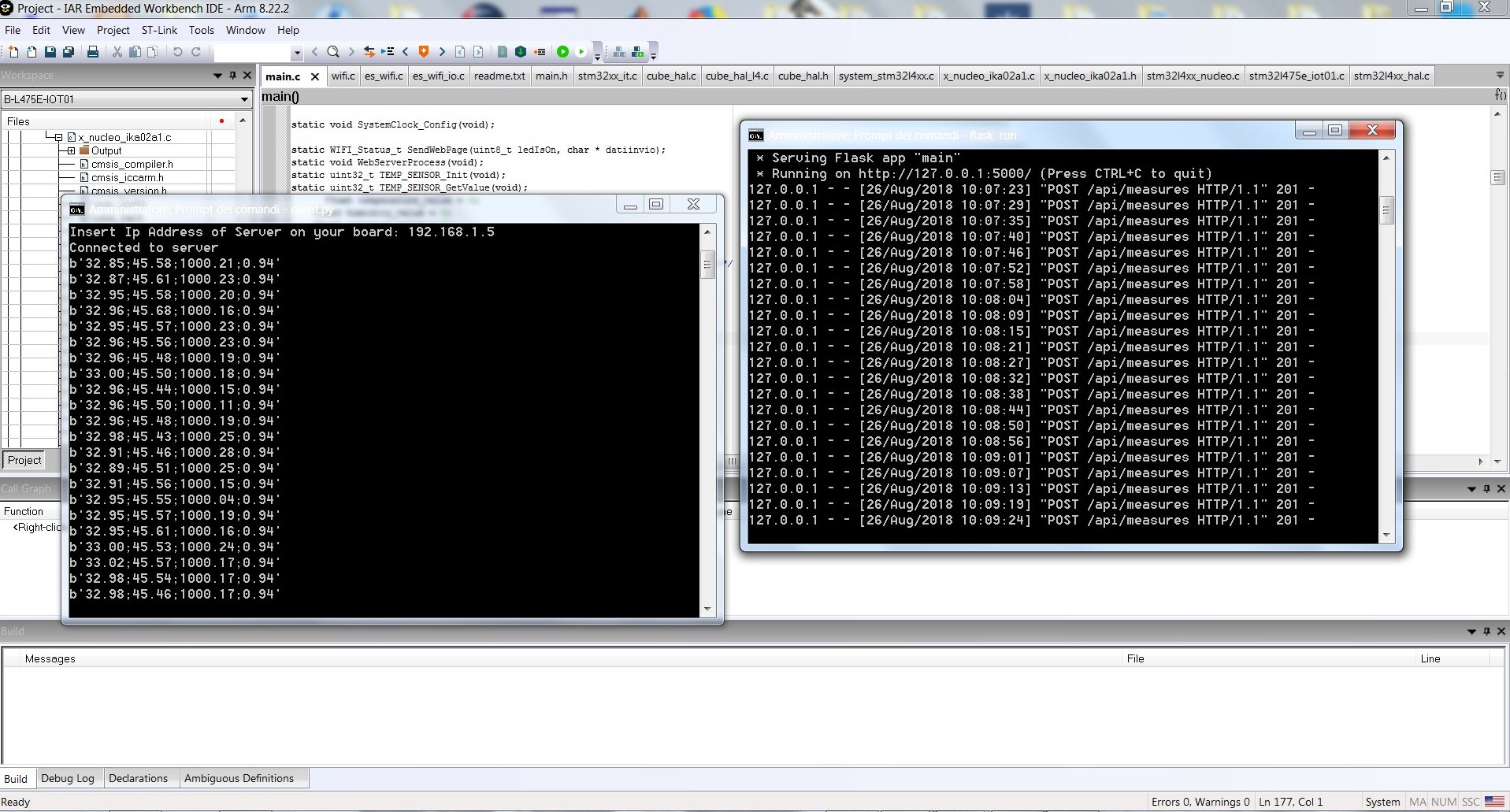Create a new document with toolbar icon
Viewport: 1510px width, 812px height.
[x=13, y=52]
